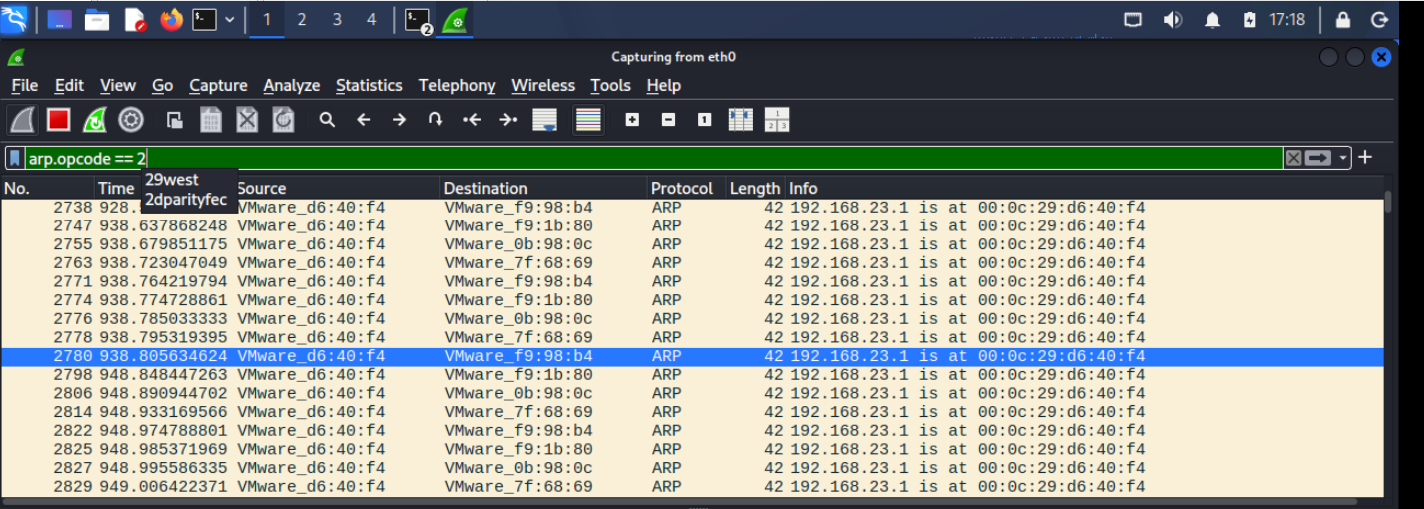Jump to the first packet icon
1424x509 pixels.
click(472, 120)
